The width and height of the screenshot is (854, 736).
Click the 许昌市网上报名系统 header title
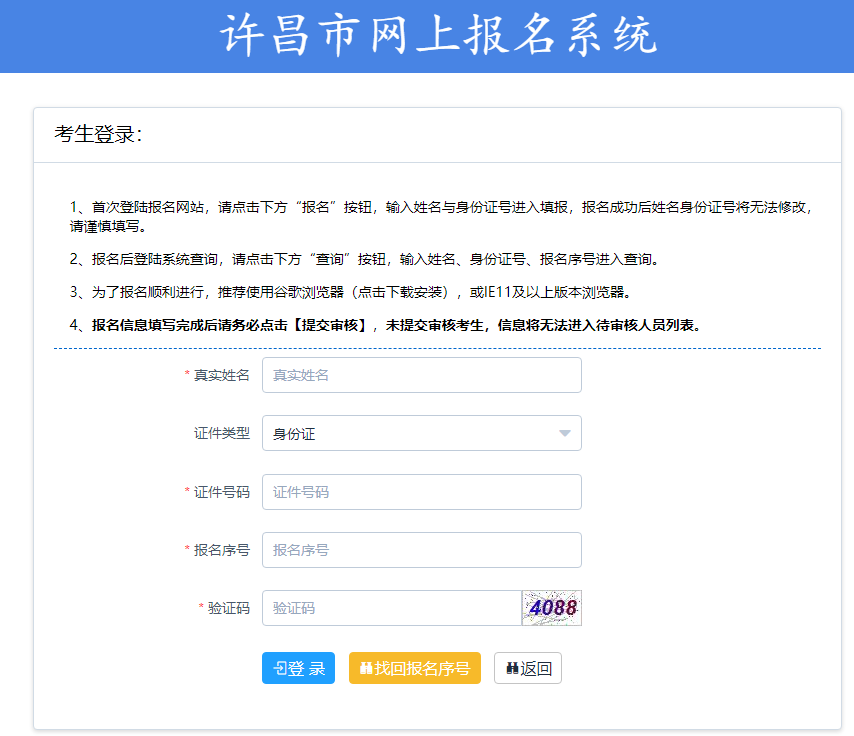coord(438,36)
